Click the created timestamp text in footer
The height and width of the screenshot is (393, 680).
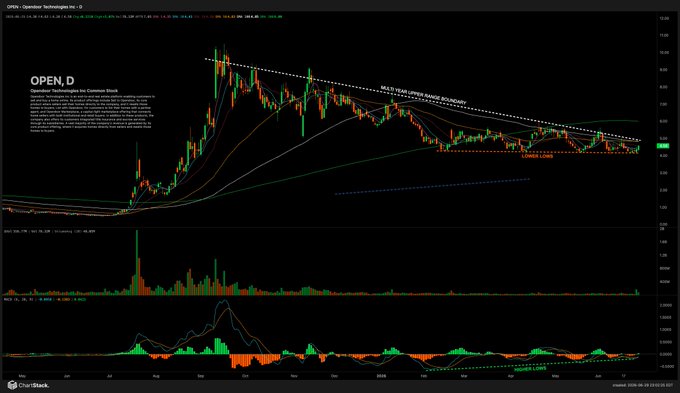click(643, 385)
